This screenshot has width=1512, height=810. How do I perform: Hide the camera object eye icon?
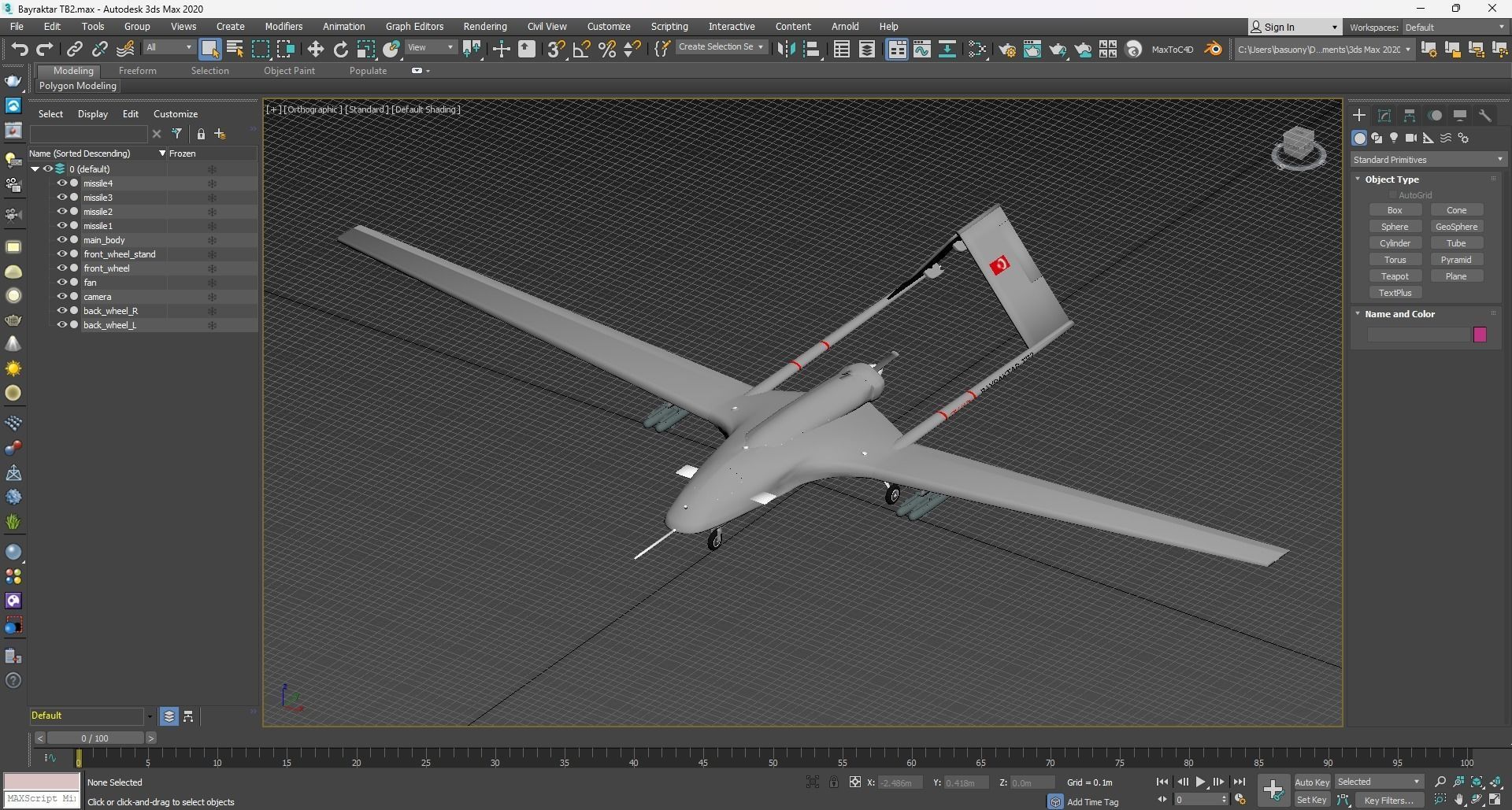coord(61,297)
